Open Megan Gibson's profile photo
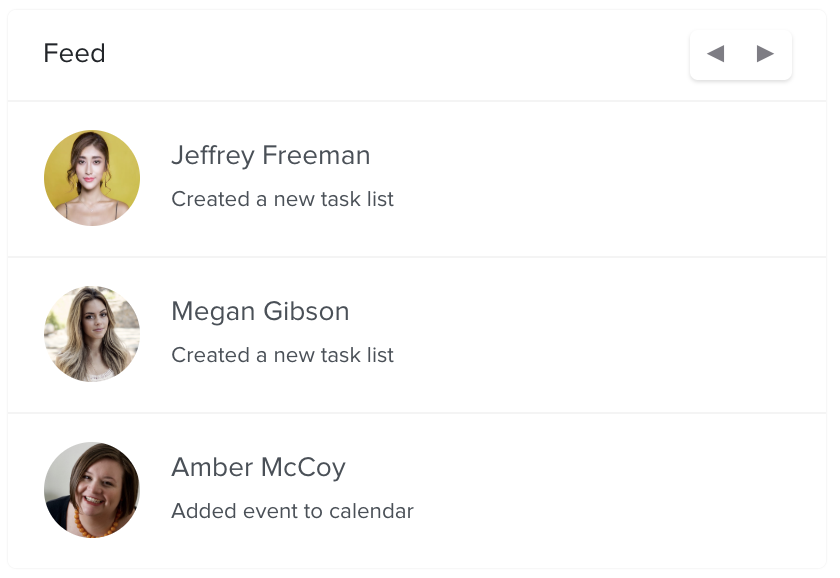The image size is (840, 578). click(x=92, y=334)
